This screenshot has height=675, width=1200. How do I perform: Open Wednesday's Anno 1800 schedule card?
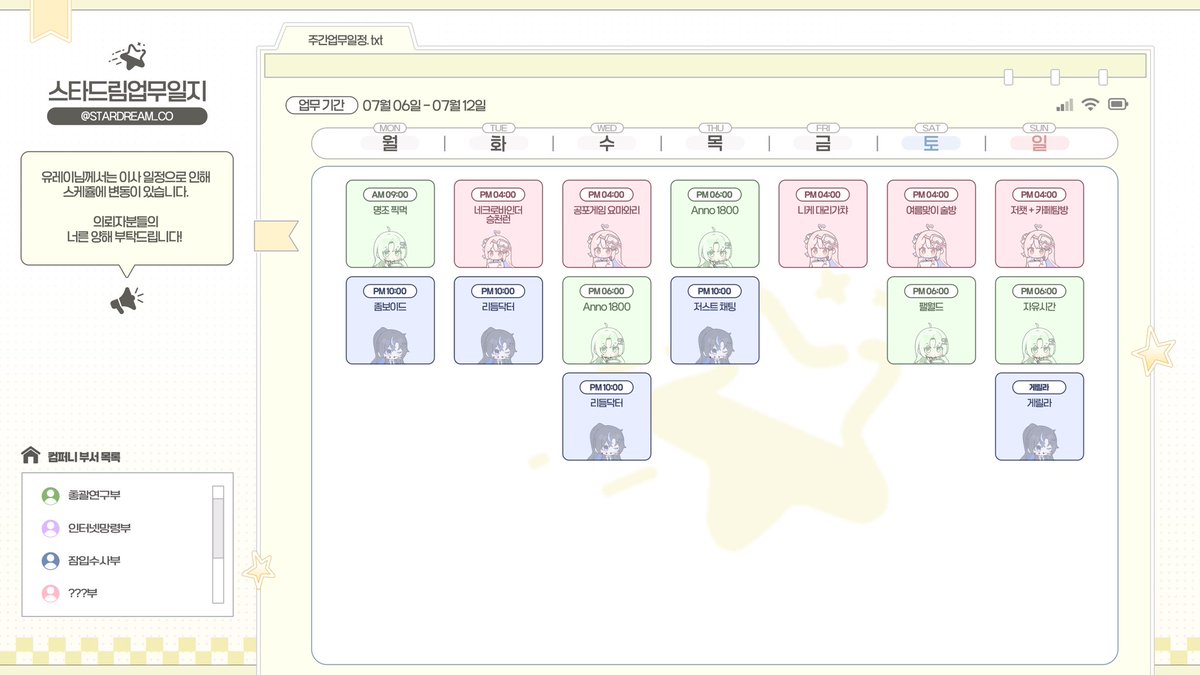(x=606, y=320)
